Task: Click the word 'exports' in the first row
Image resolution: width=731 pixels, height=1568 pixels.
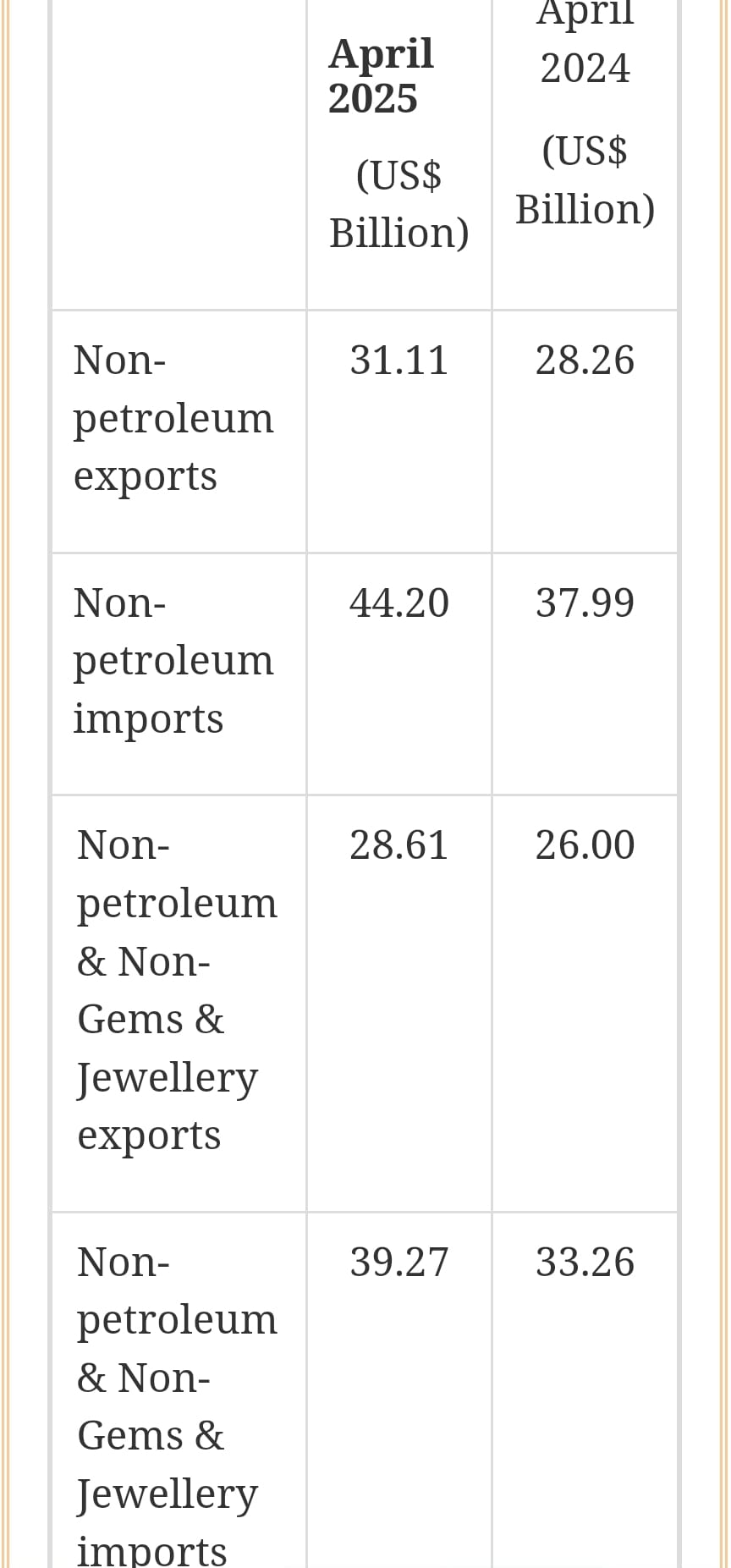Action: [146, 476]
